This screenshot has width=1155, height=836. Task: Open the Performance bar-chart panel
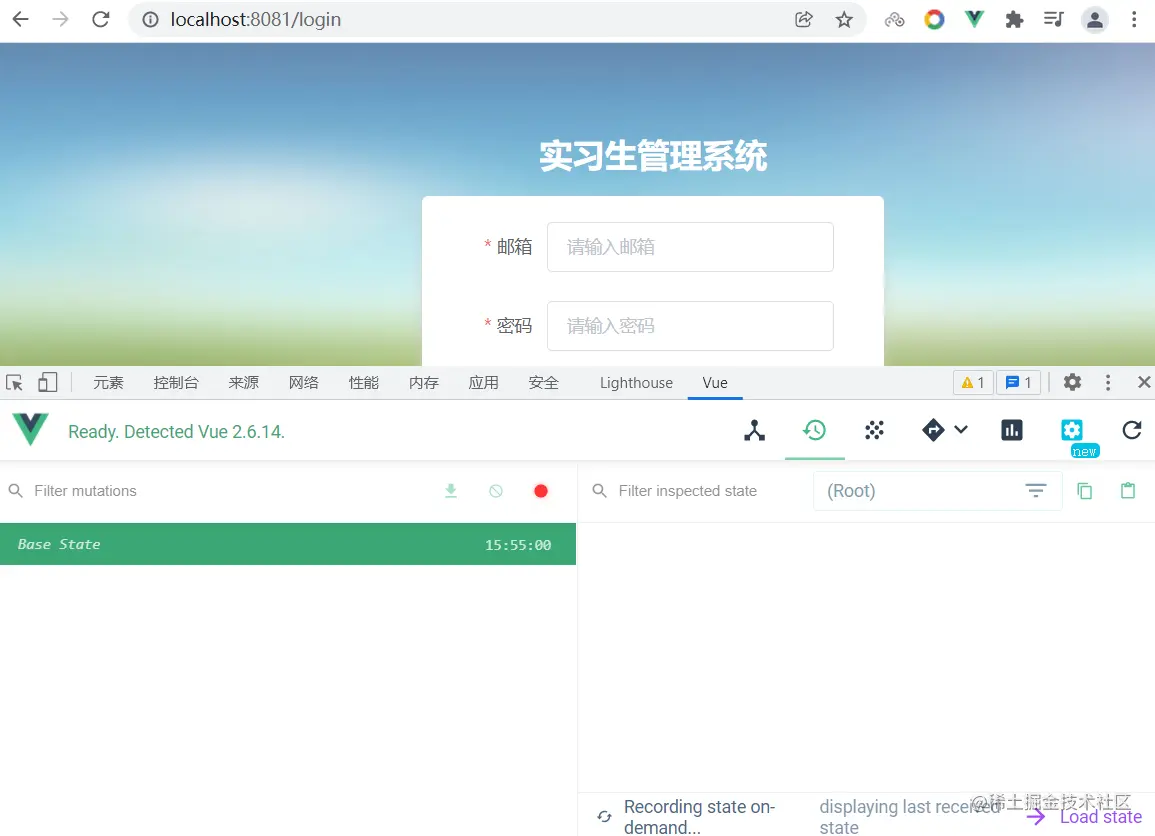tap(1011, 430)
